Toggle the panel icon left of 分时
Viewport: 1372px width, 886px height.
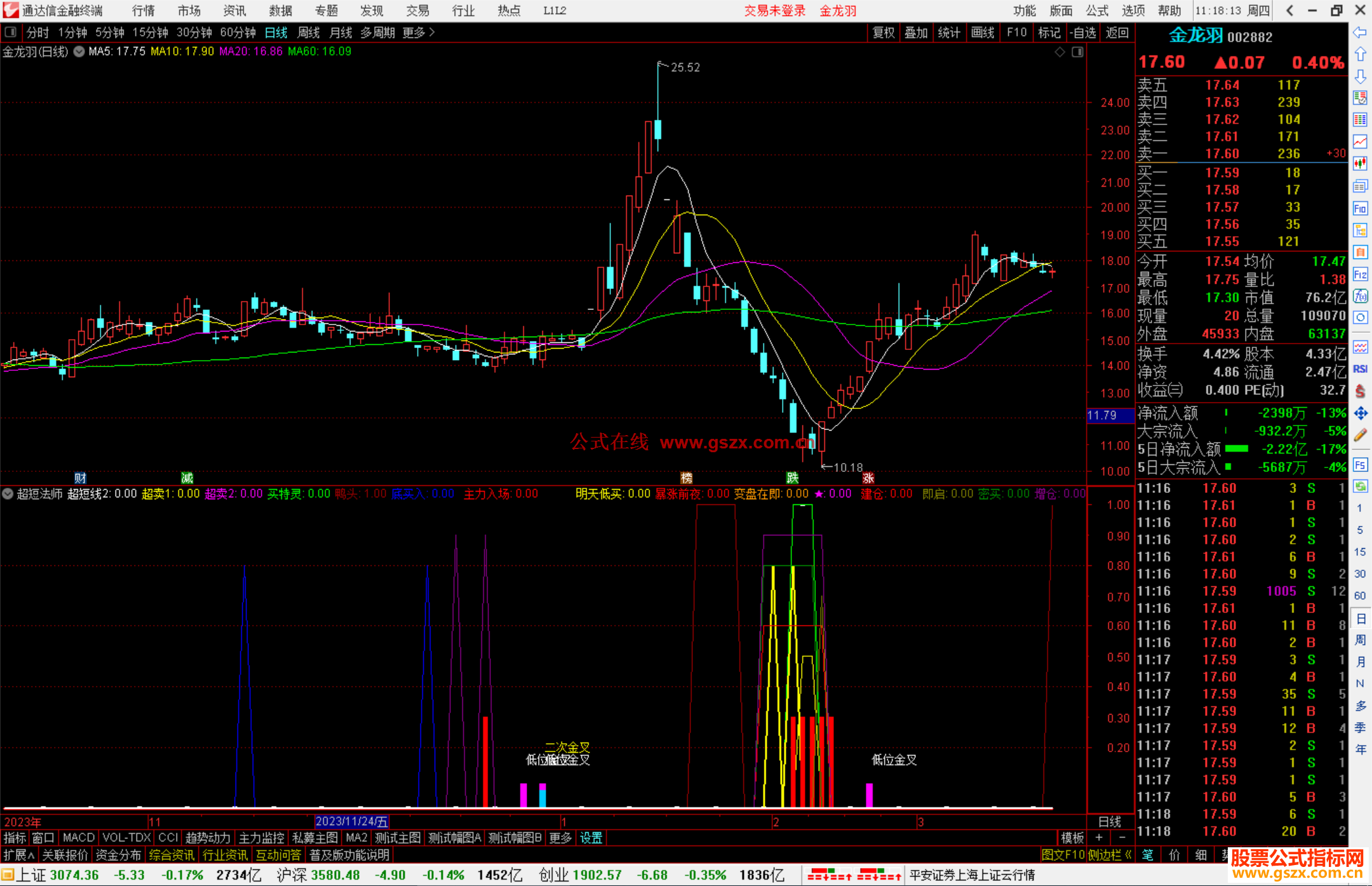pos(11,32)
